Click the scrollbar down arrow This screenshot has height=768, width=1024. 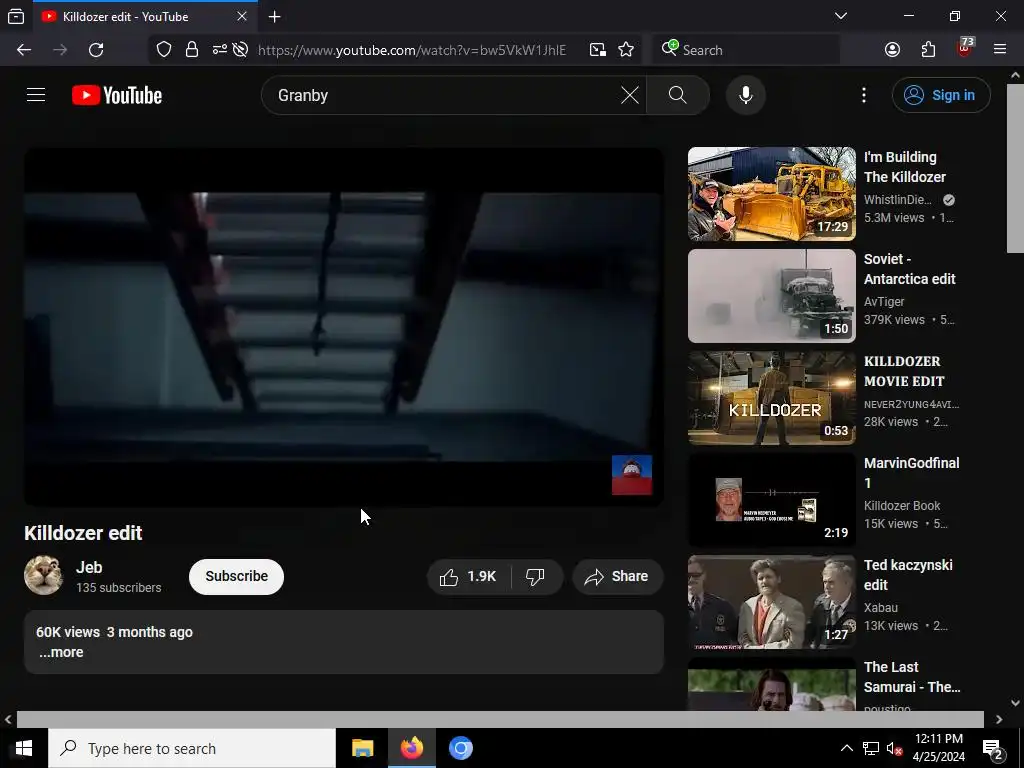pyautogui.click(x=1015, y=703)
